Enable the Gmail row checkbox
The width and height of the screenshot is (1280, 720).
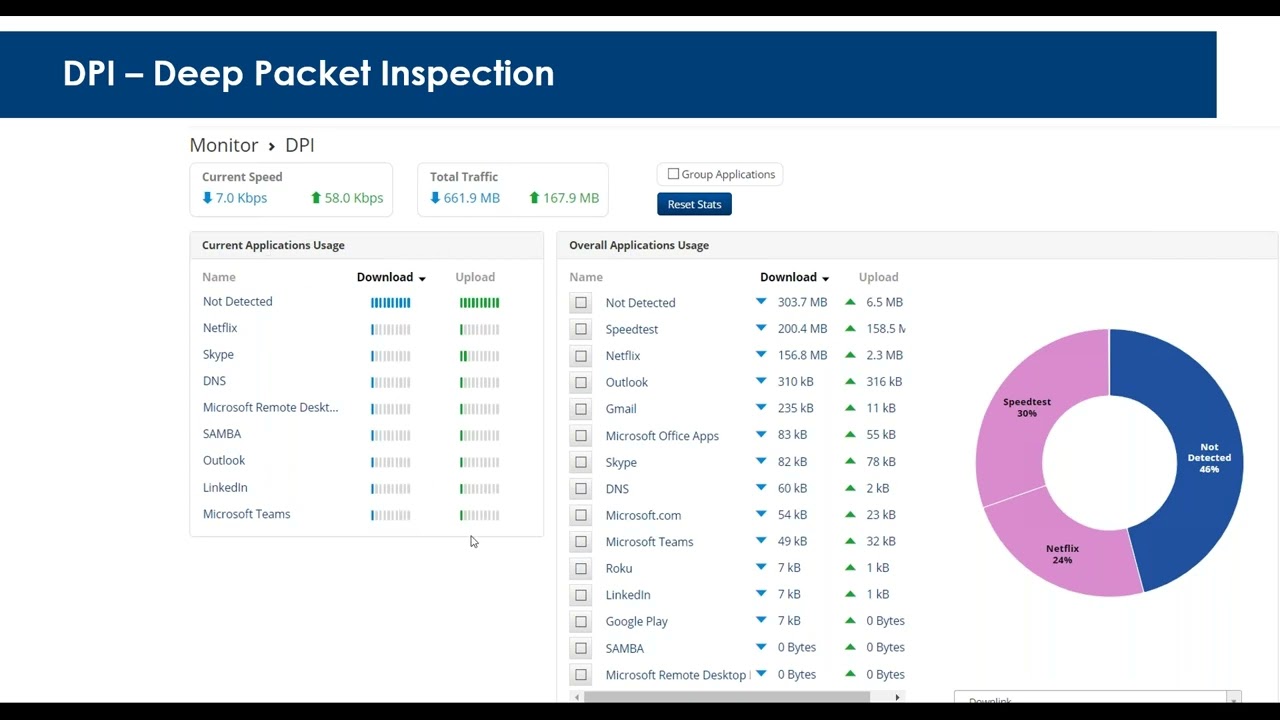(x=581, y=409)
